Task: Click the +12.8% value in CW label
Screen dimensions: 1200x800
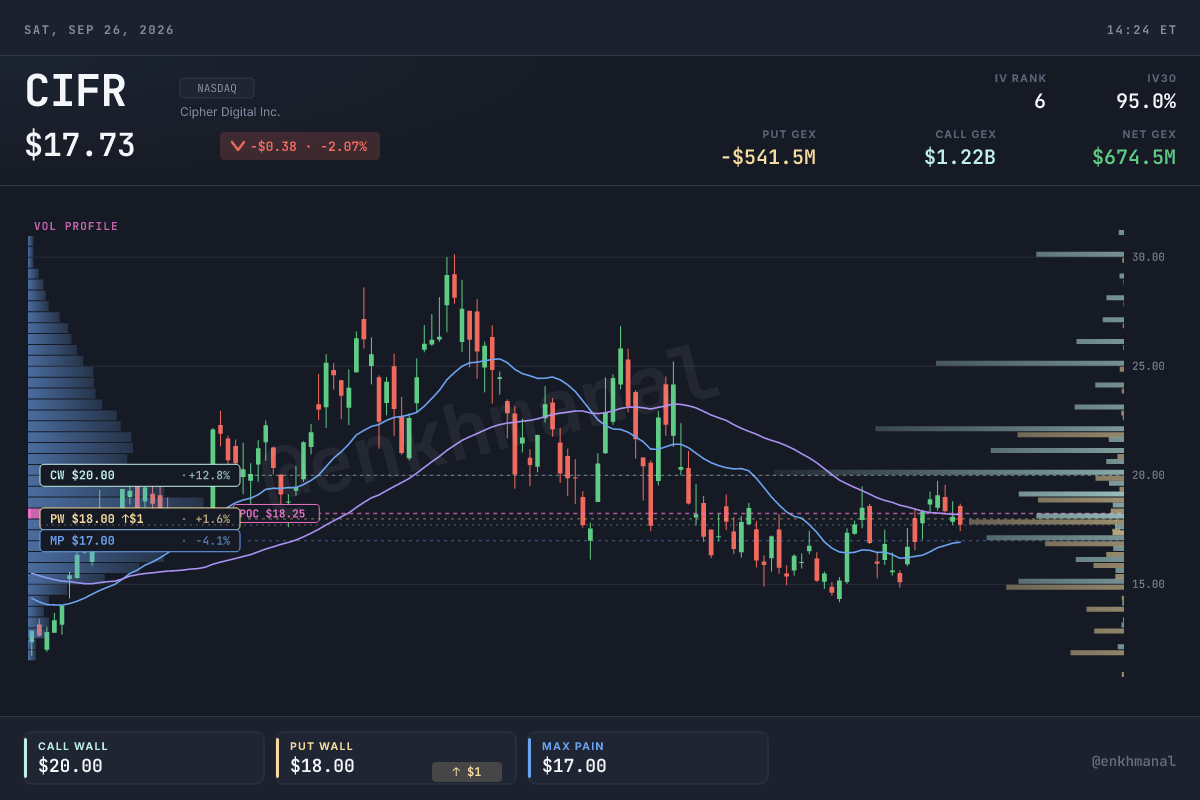Action: (x=209, y=476)
